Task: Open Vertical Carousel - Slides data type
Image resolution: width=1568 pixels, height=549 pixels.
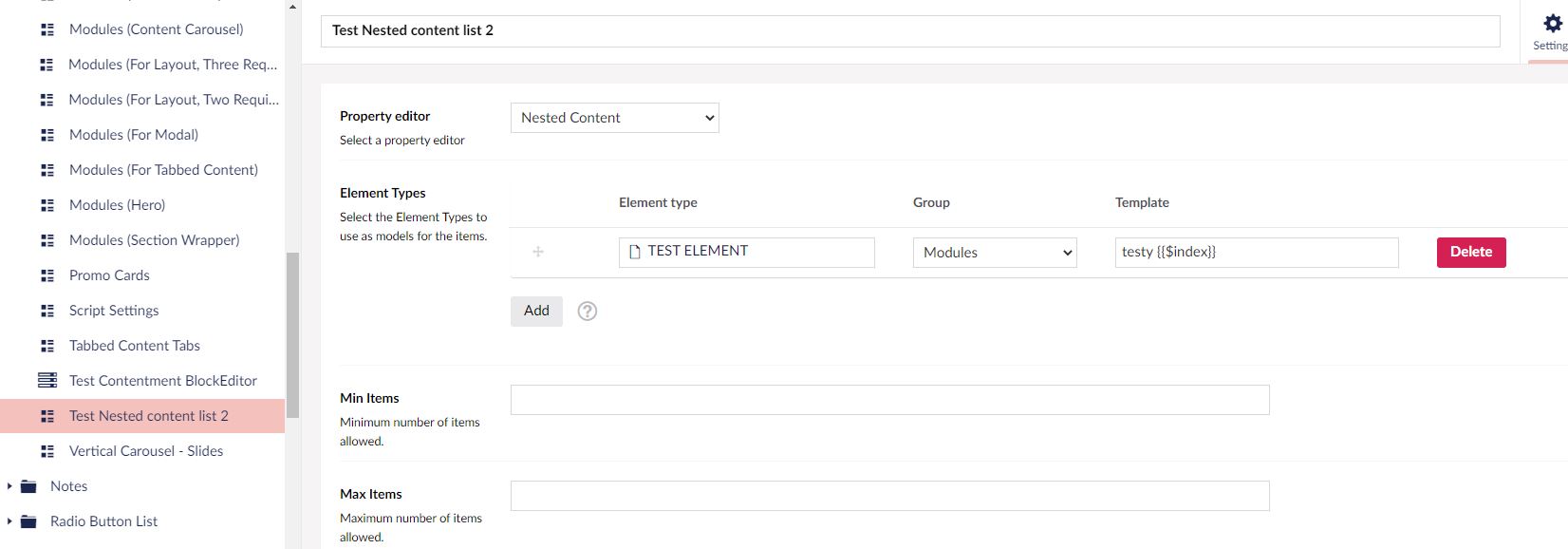Action: click(x=145, y=451)
